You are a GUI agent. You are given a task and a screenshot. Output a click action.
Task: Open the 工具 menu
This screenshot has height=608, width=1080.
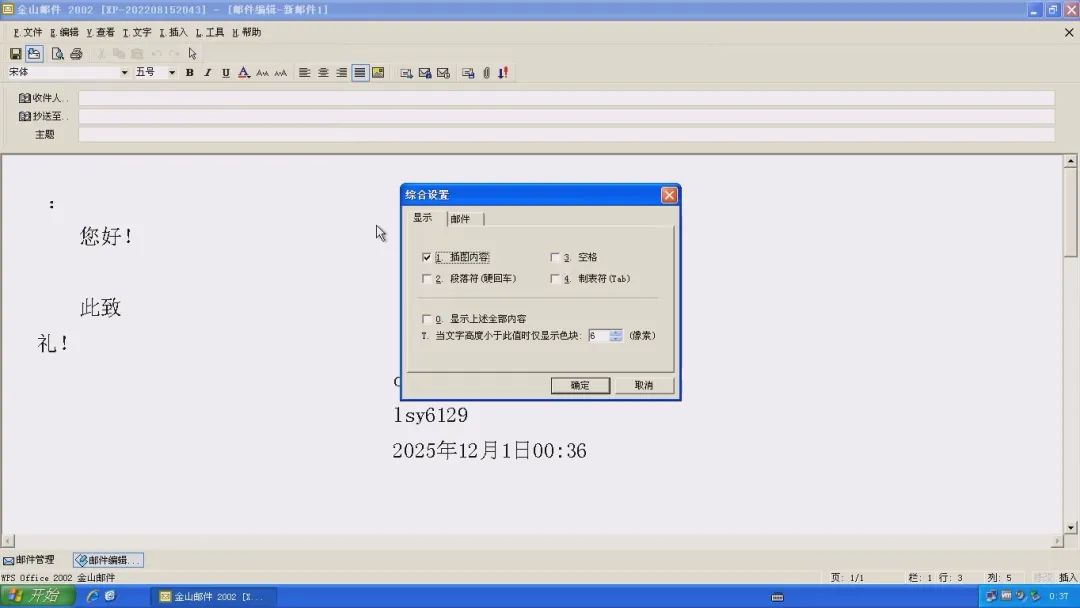[x=210, y=32]
